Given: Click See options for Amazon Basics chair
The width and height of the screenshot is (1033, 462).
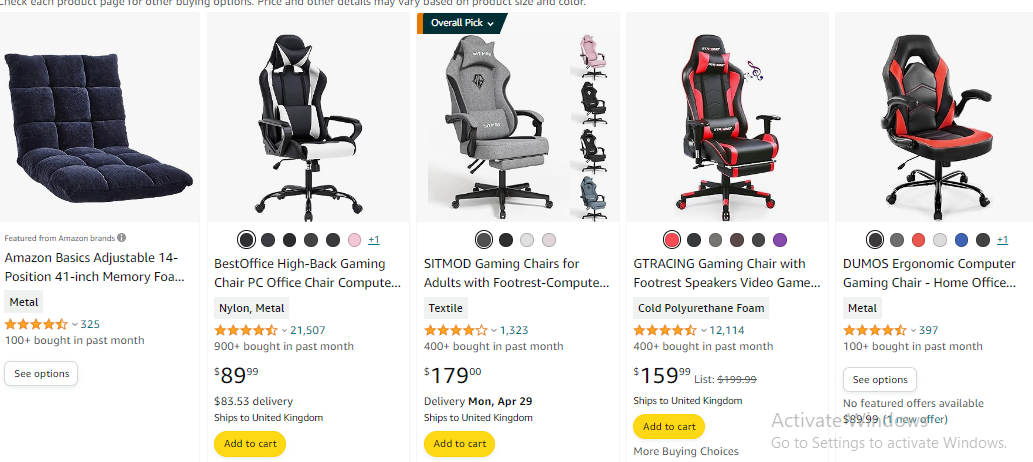Looking at the screenshot, I should (x=41, y=374).
